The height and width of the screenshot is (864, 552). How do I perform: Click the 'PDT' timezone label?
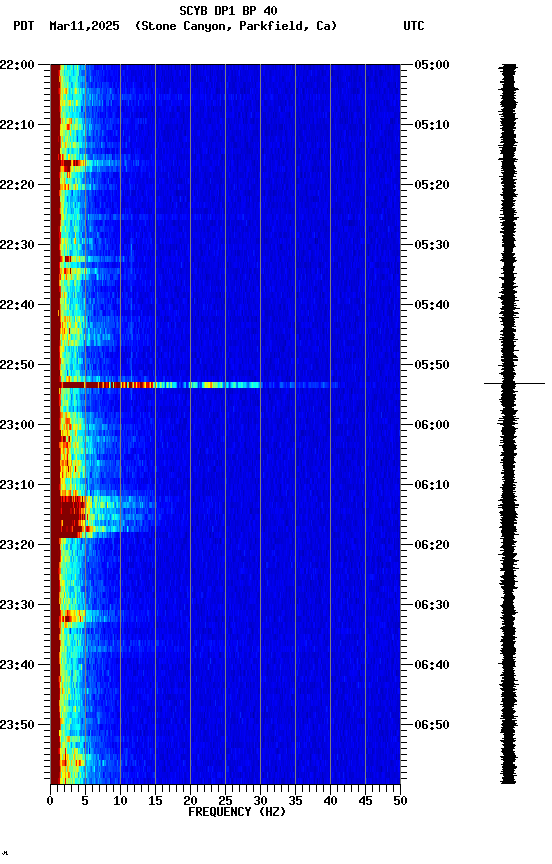[24, 26]
